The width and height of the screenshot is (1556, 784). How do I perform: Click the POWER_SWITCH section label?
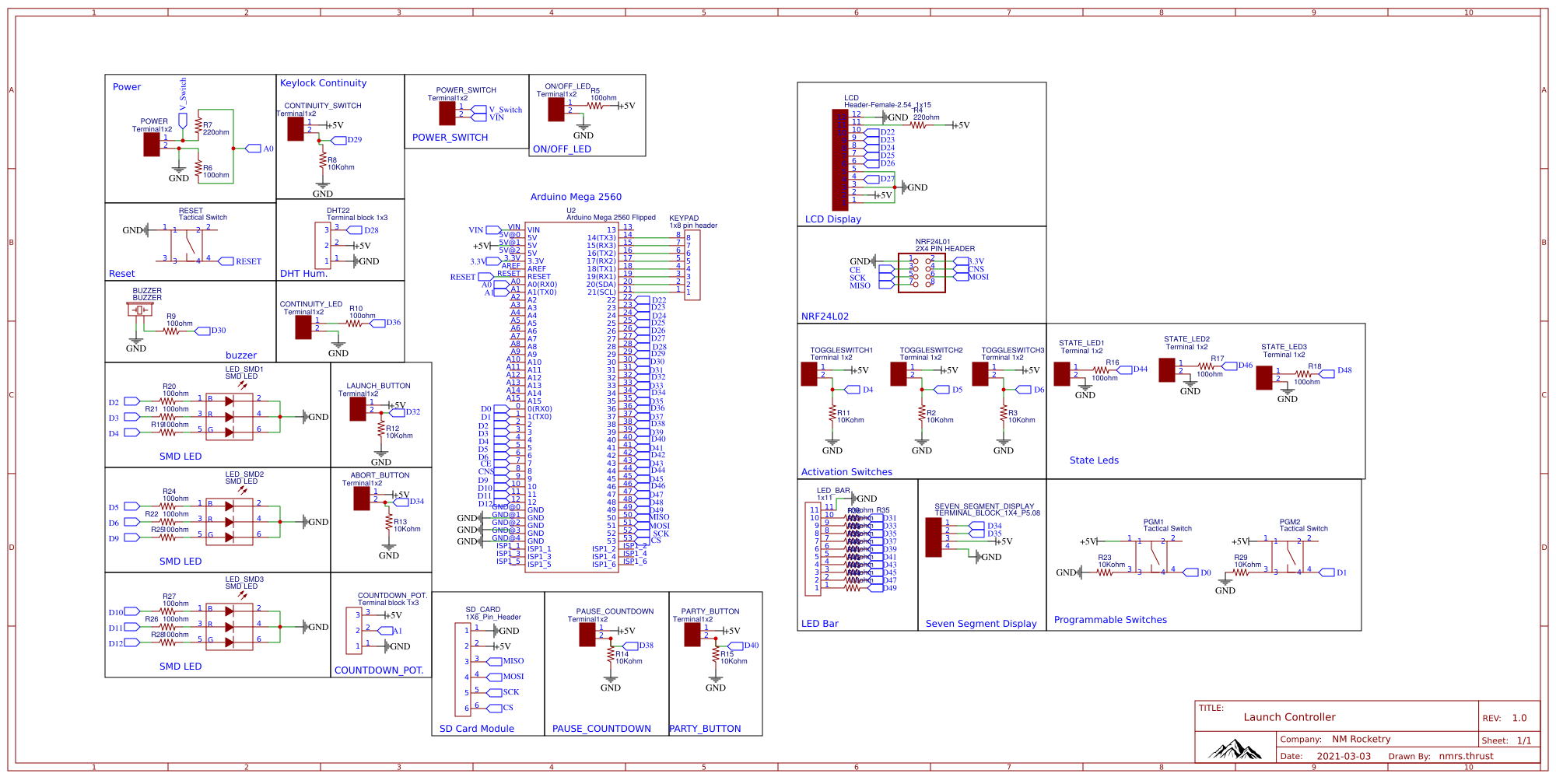click(450, 137)
